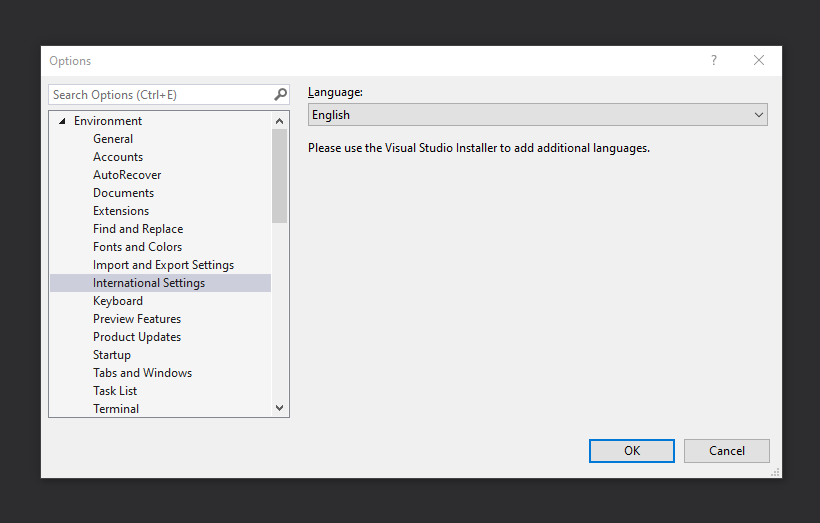Go to Fonts and Colors settings
The image size is (820, 523).
point(138,247)
